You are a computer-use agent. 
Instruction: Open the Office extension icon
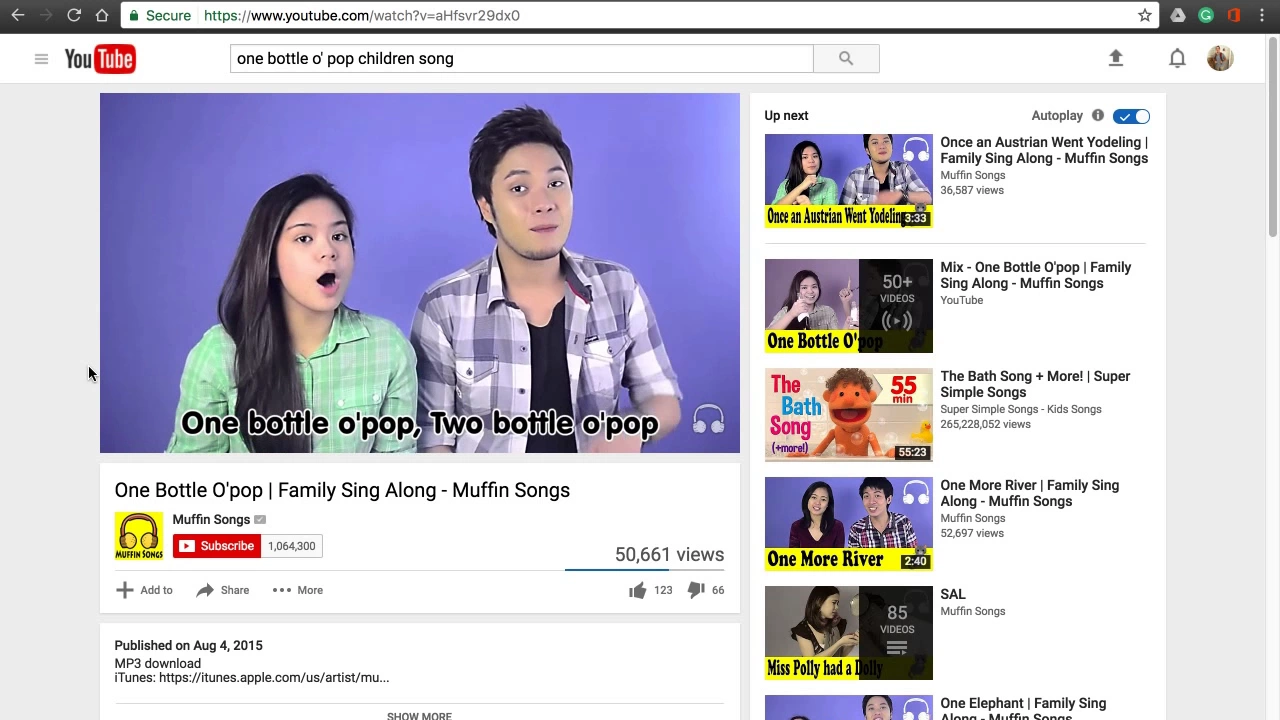pyautogui.click(x=1234, y=15)
